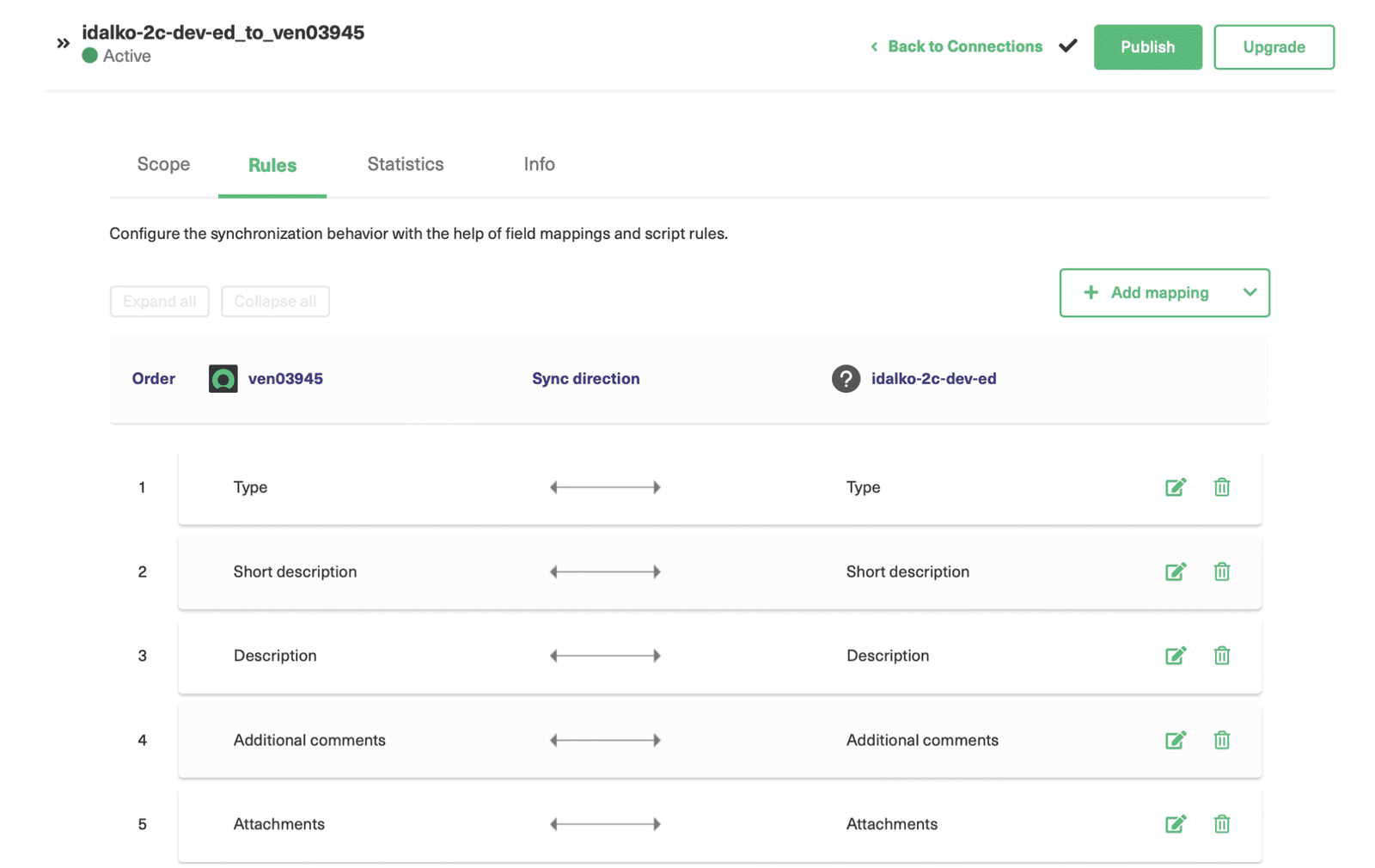The image size is (1375, 868).
Task: Open the Statistics tab
Action: [405, 164]
